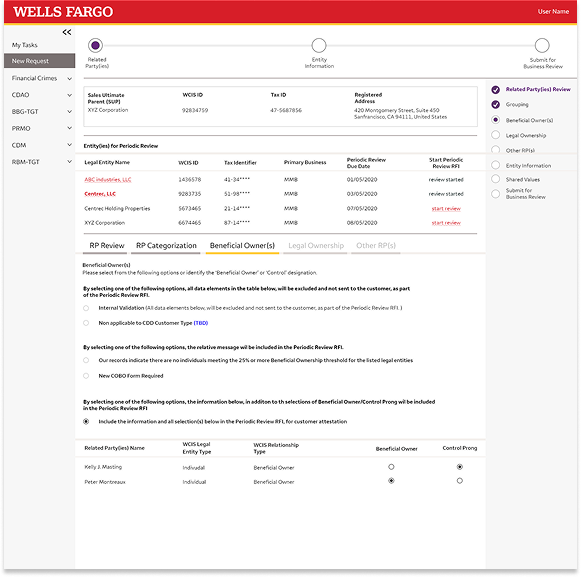Screen dimensions: 581x577
Task: Click WCIS ID 1436578 in the entity table
Action: tap(190, 180)
